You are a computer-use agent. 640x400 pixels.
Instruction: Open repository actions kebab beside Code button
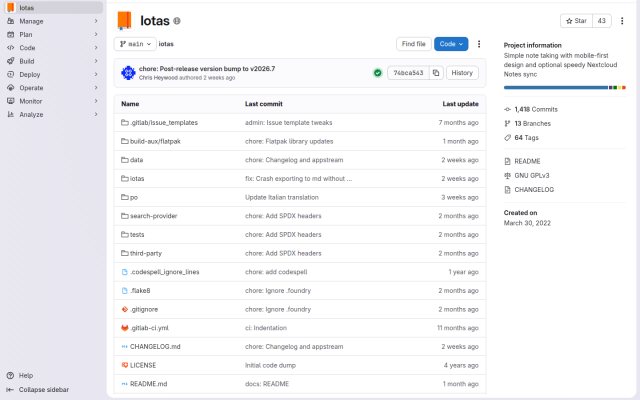(479, 44)
